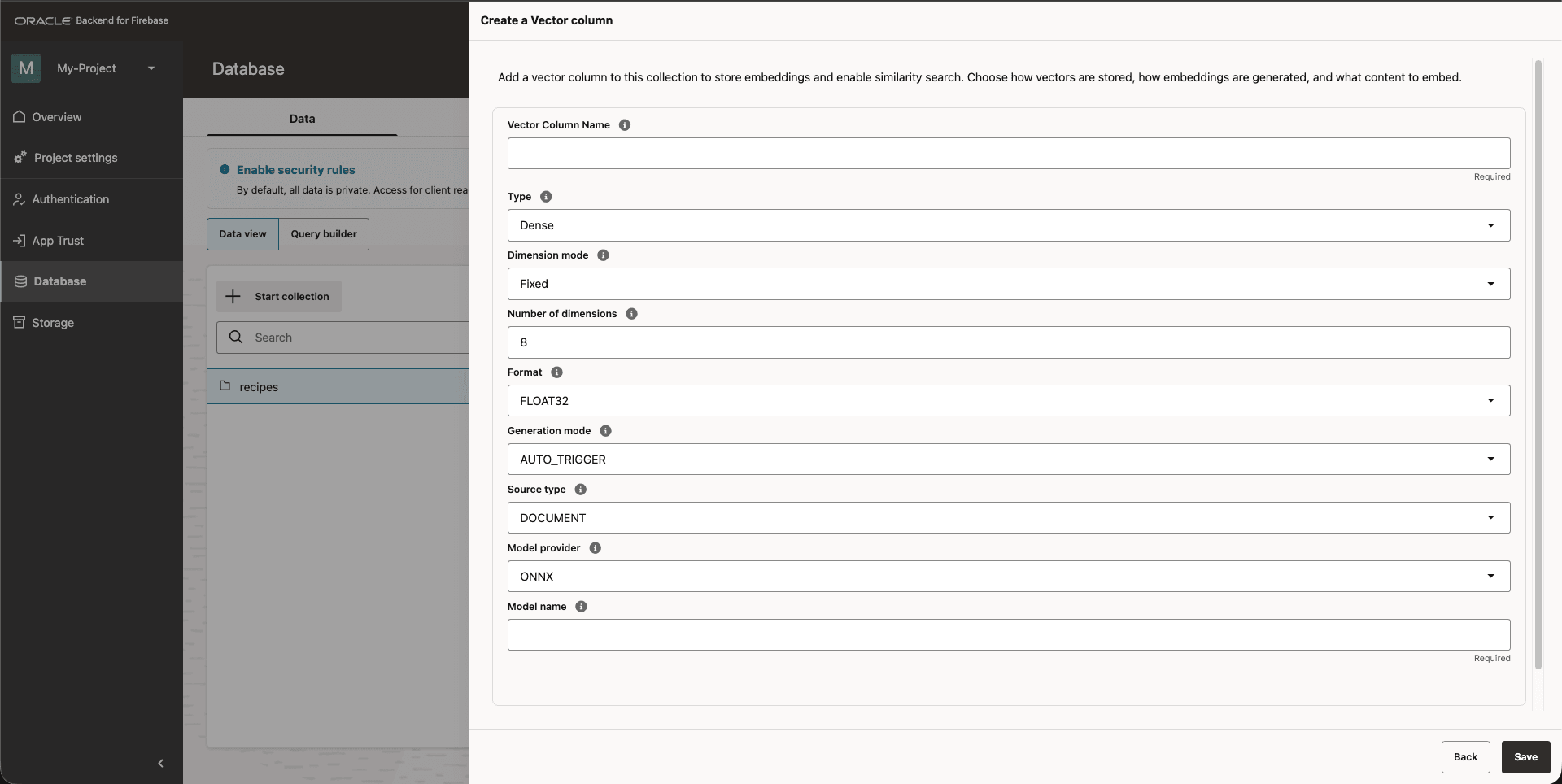Open the Model provider dropdown showing ONNX

click(x=1009, y=577)
